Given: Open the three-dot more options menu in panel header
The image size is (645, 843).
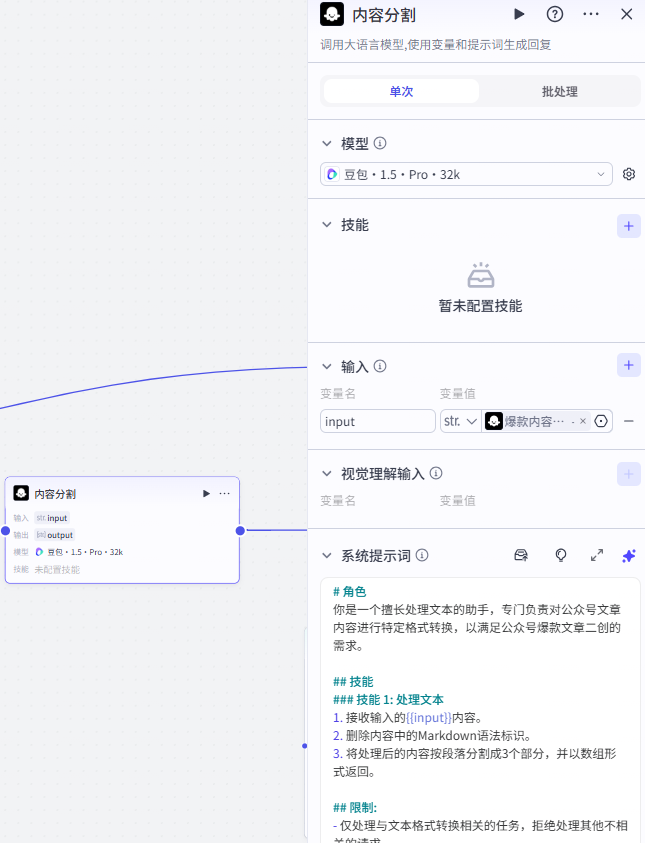Looking at the screenshot, I should [591, 14].
